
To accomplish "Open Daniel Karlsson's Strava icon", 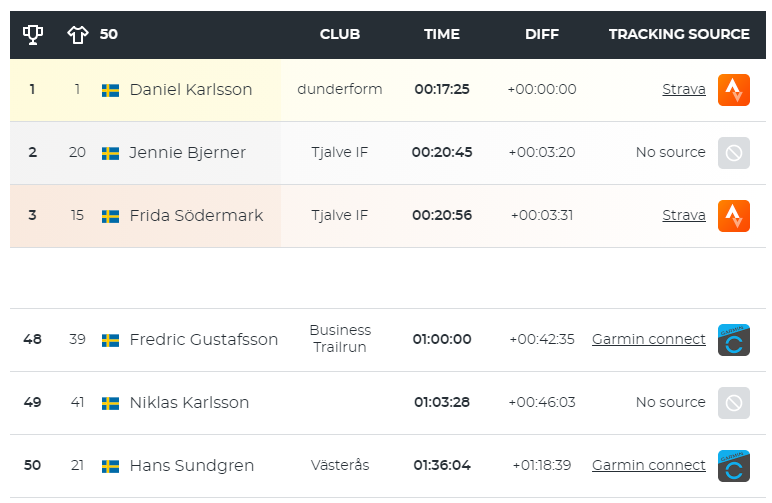I will 734,90.
